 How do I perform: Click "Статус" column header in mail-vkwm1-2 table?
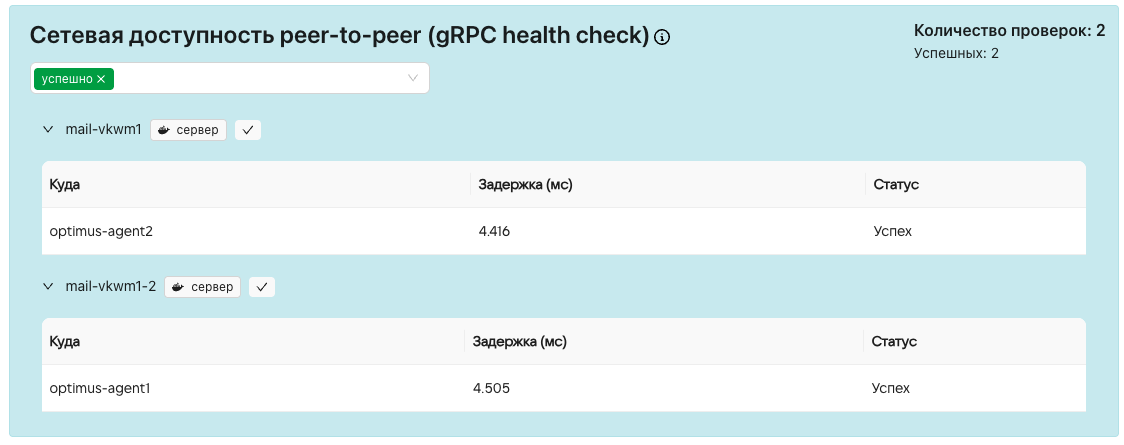click(x=894, y=342)
